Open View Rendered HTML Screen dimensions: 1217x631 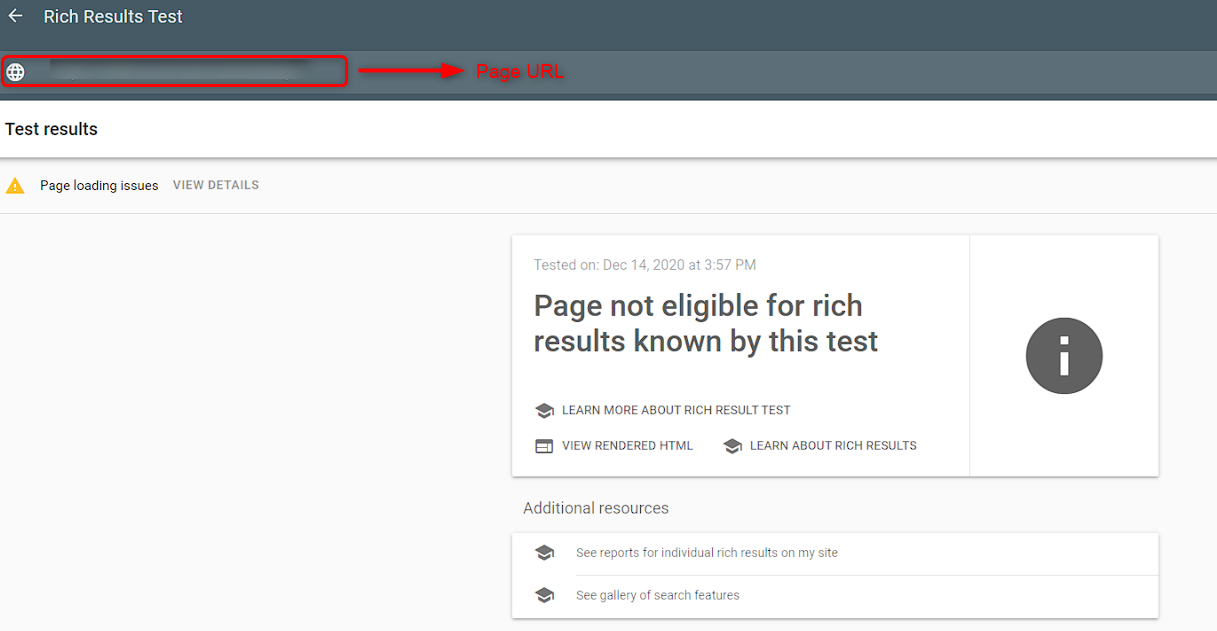click(x=627, y=446)
